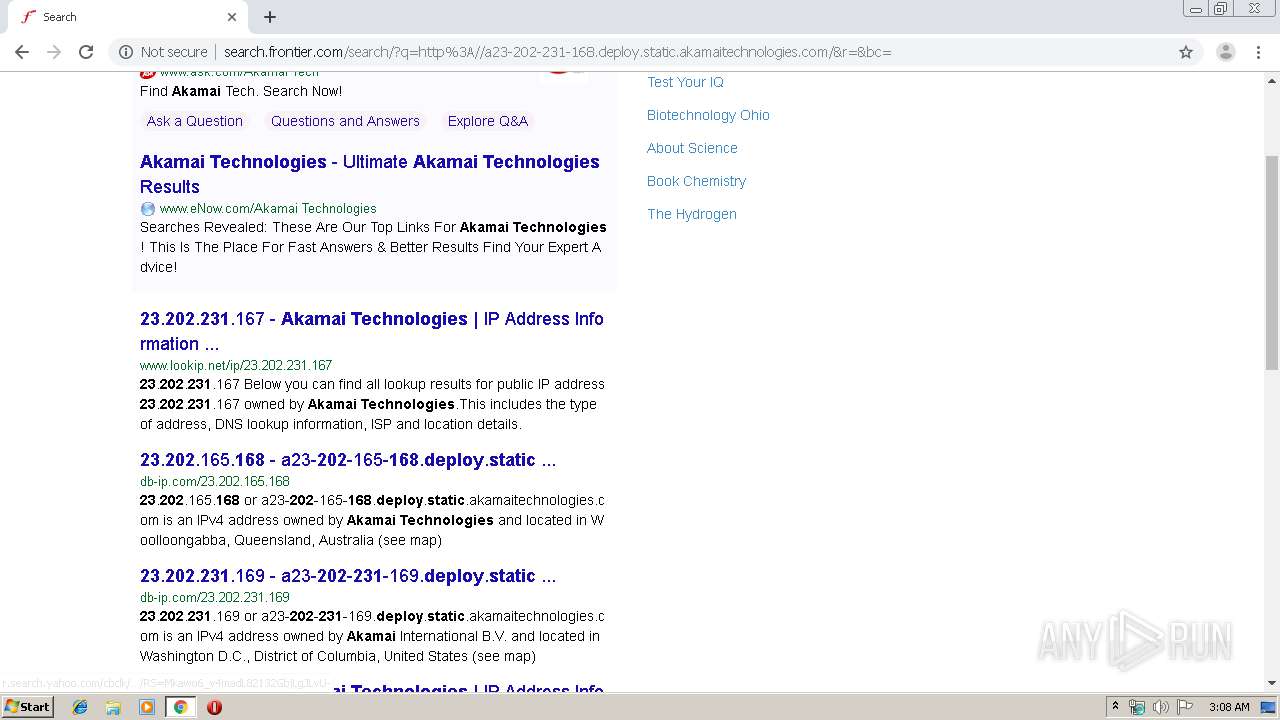The height and width of the screenshot is (720, 1280).
Task: Click the ask.com ad favicon icon
Action: [x=147, y=74]
